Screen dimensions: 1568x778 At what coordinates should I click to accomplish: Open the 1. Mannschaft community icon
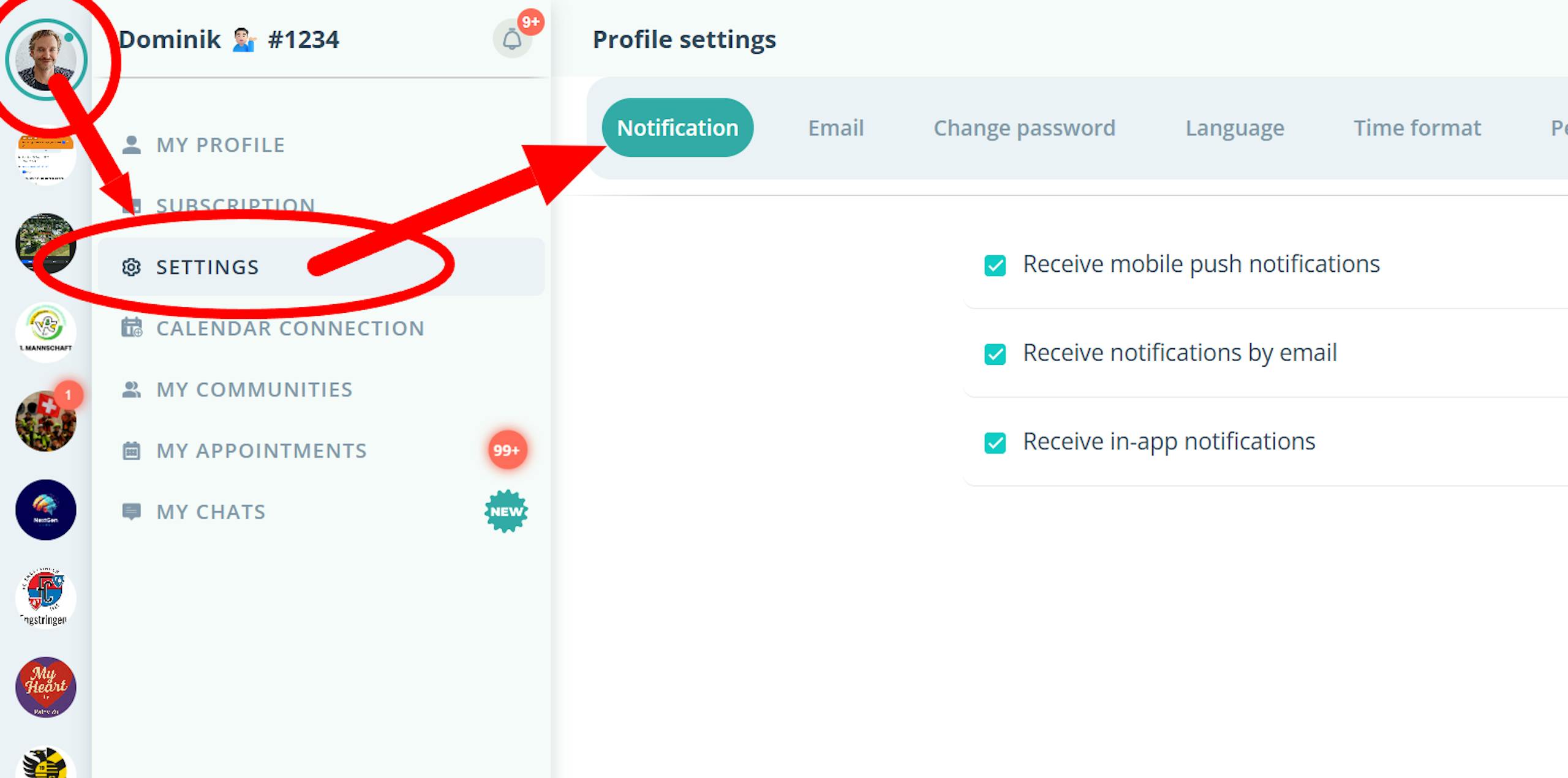46,332
